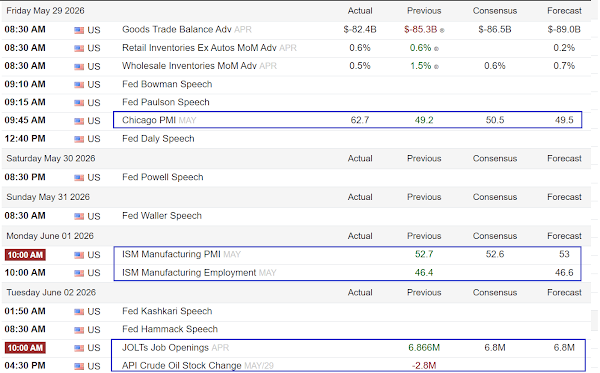Select Friday May 29 2026 date header
The height and width of the screenshot is (373, 600).
click(45, 11)
